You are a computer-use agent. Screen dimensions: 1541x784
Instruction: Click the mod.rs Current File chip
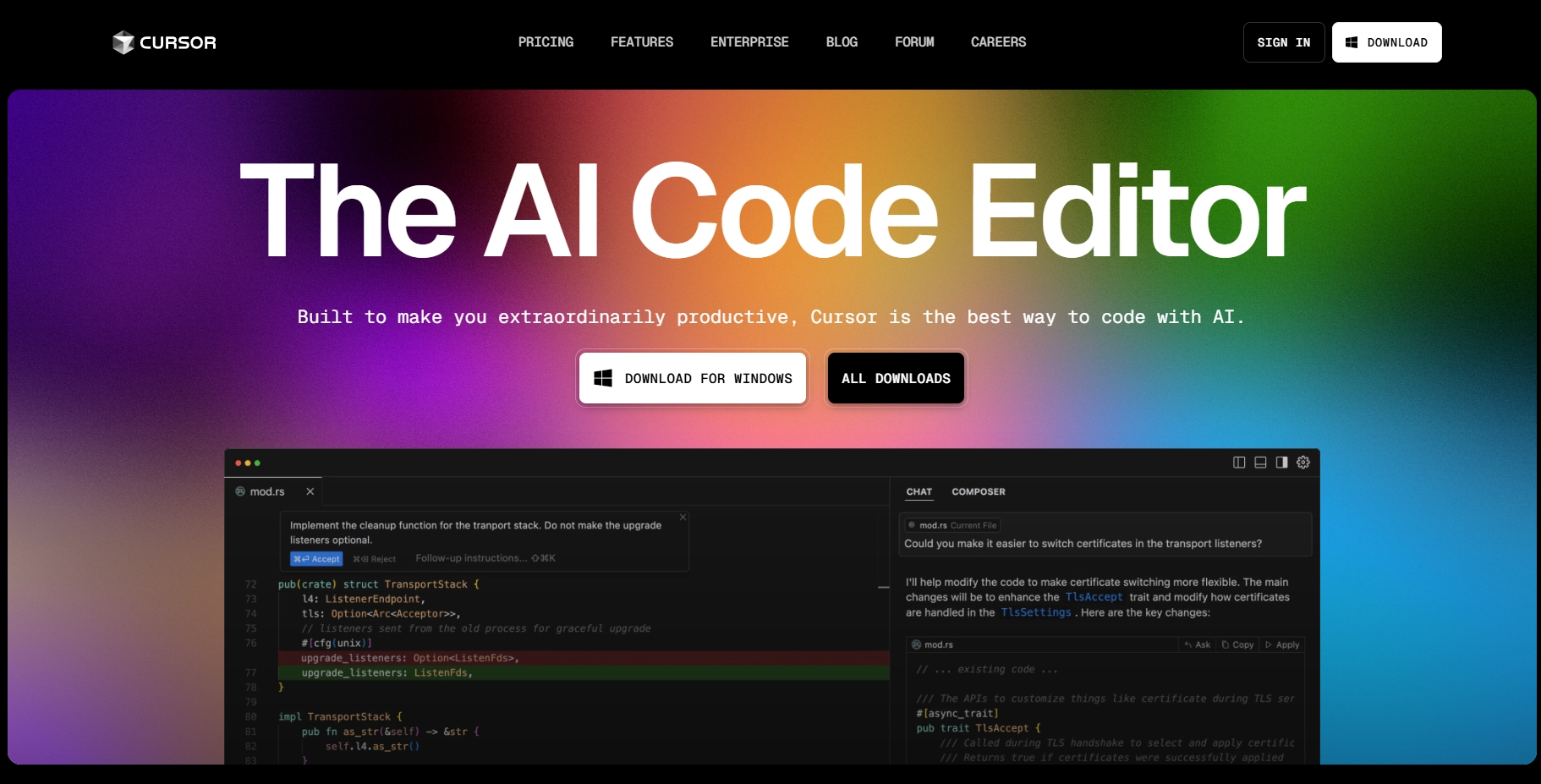952,525
